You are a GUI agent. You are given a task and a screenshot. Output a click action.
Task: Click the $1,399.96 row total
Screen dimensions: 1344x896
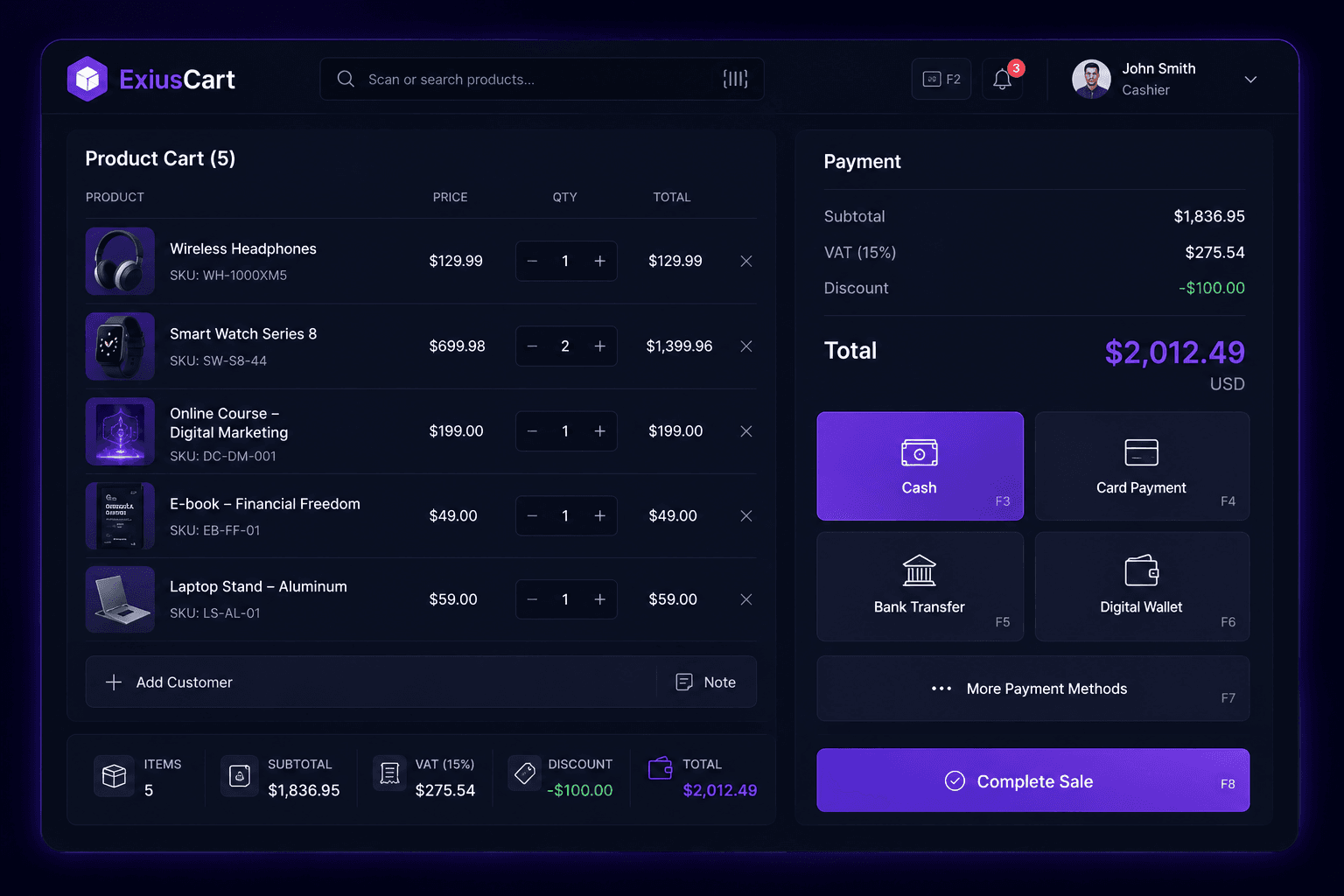coord(679,346)
